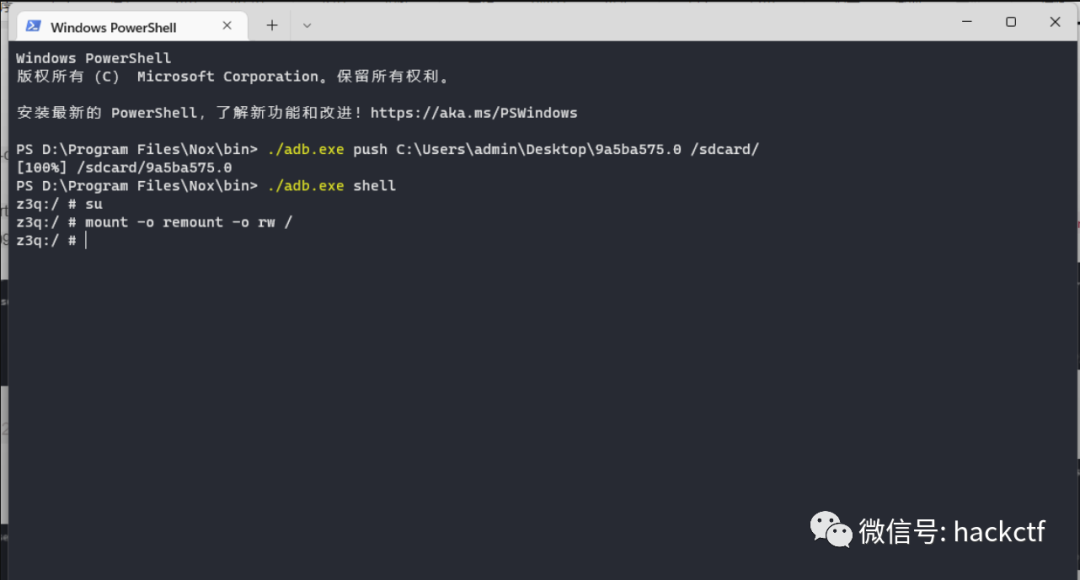Close the Windows PowerShell tab
The image size is (1080, 580).
[x=228, y=26]
